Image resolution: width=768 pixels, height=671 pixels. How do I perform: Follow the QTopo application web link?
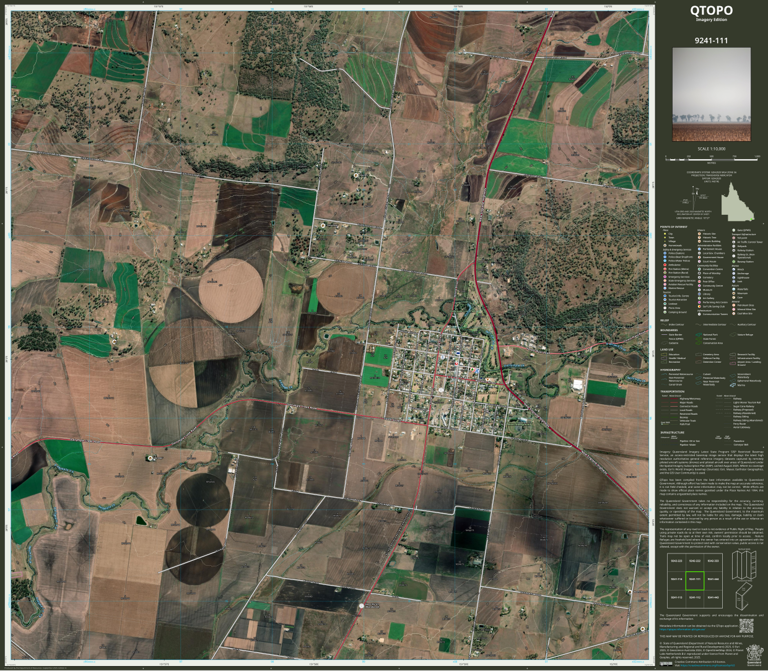682,629
